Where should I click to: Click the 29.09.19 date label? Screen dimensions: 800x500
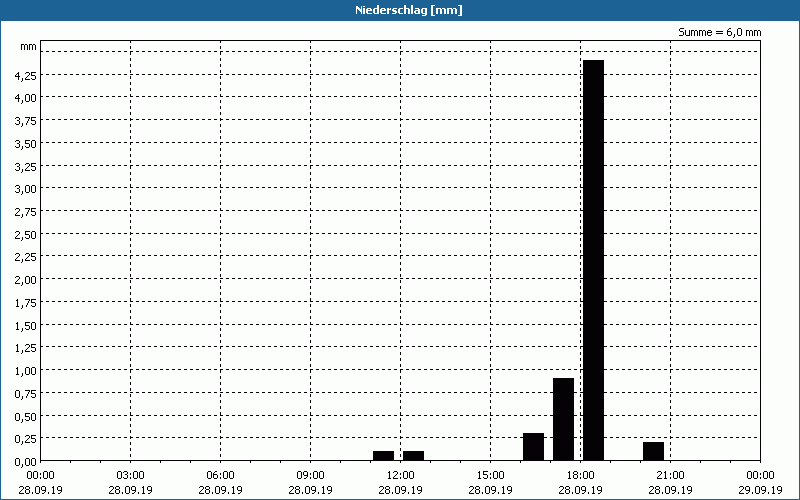(x=760, y=490)
